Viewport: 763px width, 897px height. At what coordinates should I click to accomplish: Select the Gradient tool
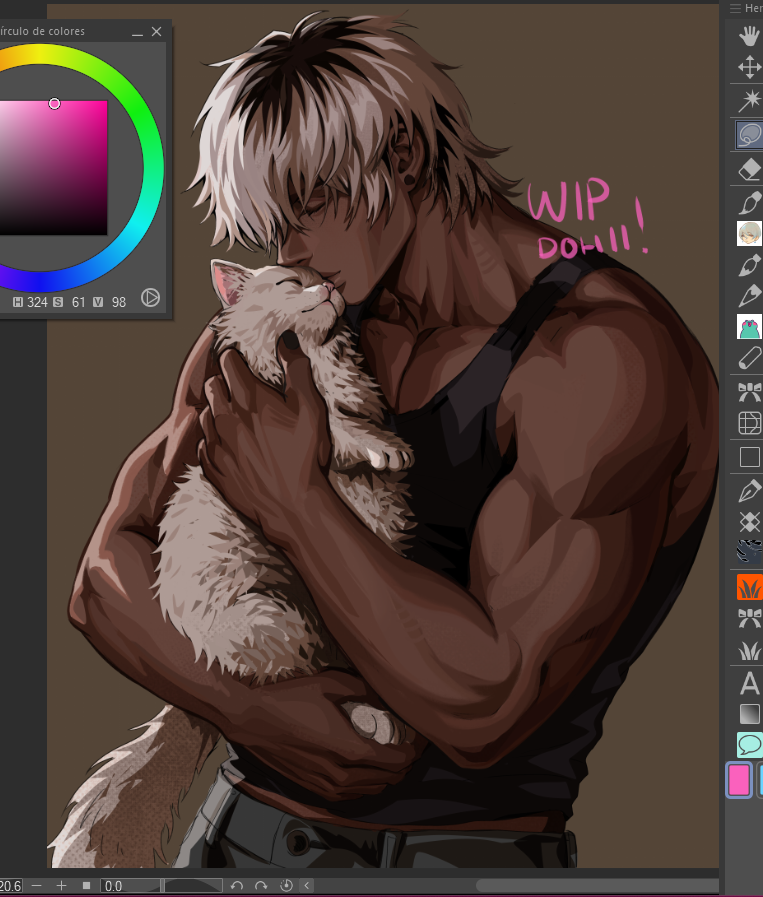pos(749,714)
